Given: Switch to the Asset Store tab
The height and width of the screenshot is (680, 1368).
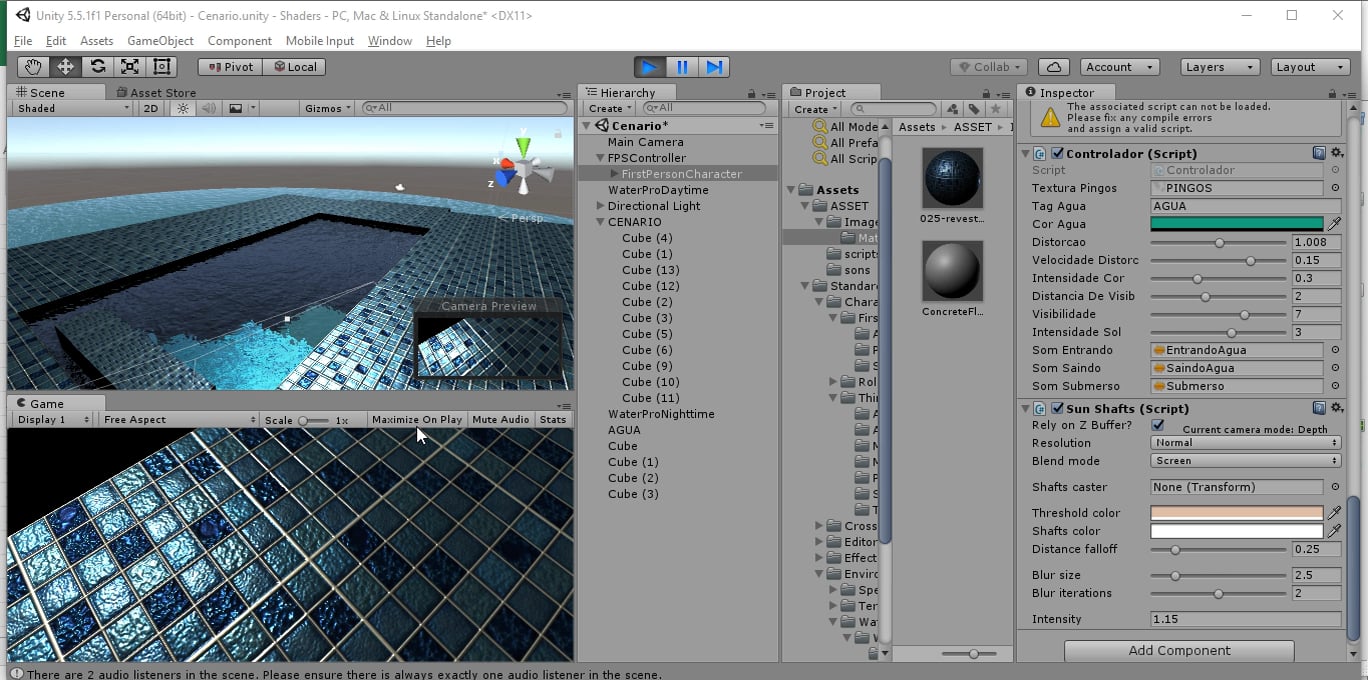Looking at the screenshot, I should click(x=156, y=92).
